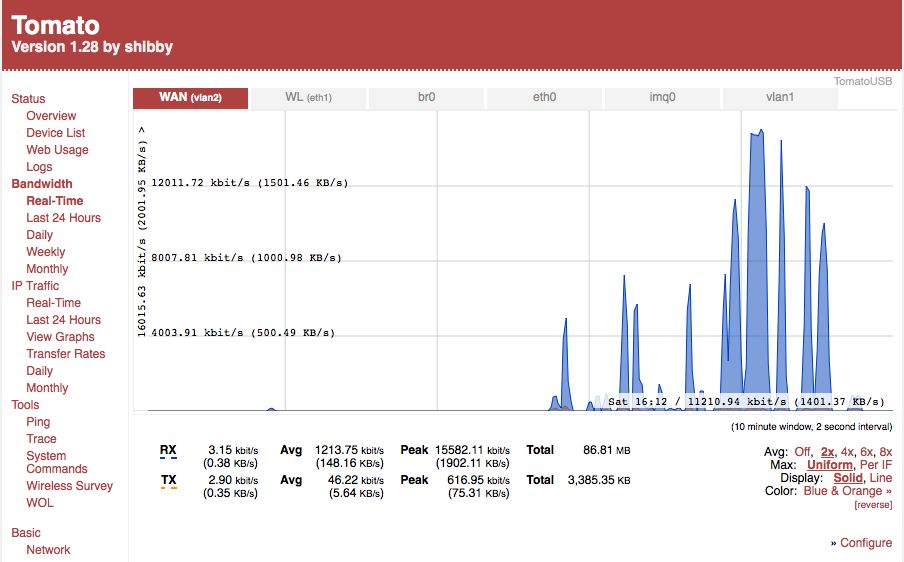Open the Device List page
The width and height of the screenshot is (904, 562).
(55, 133)
